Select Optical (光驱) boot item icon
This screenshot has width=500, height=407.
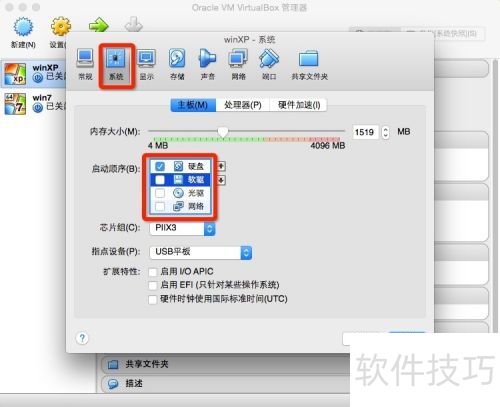tap(179, 193)
